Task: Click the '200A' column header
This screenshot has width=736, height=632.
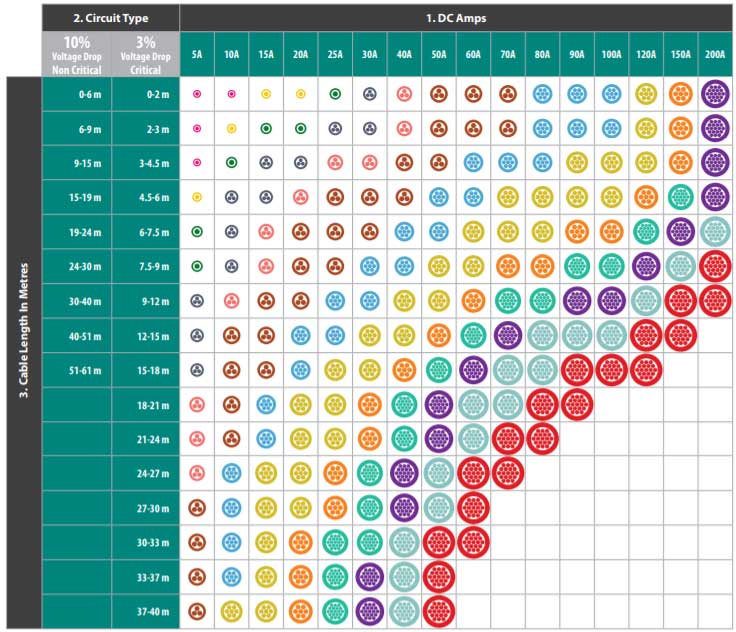Action: 715,54
